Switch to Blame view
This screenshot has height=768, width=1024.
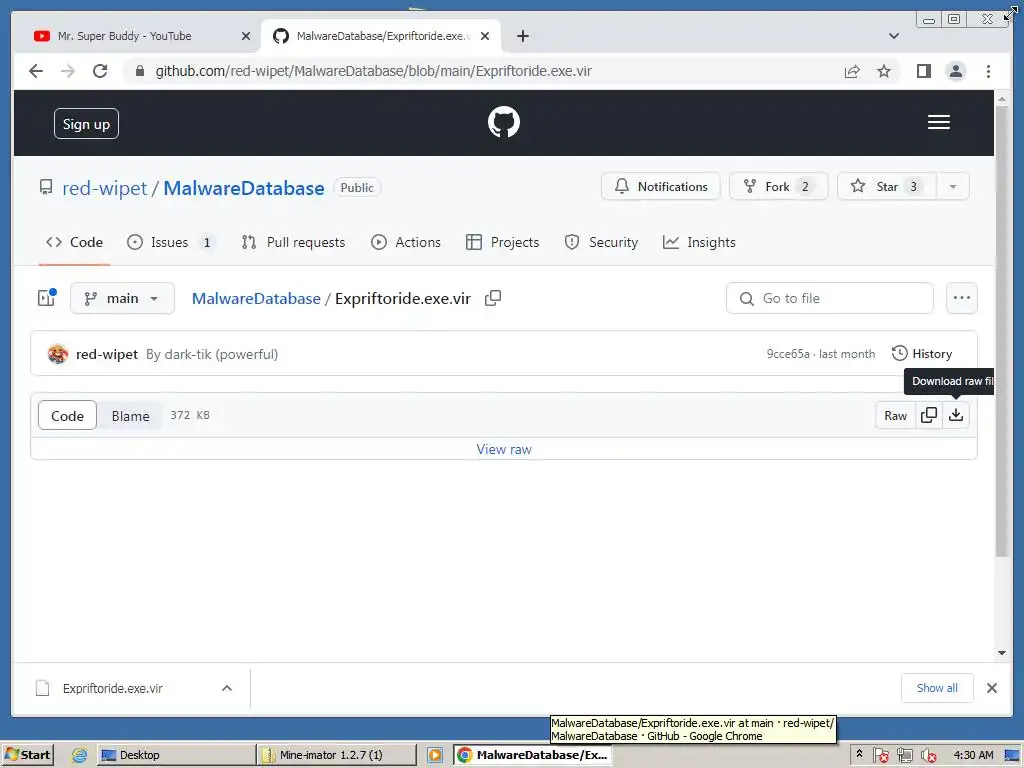click(130, 415)
